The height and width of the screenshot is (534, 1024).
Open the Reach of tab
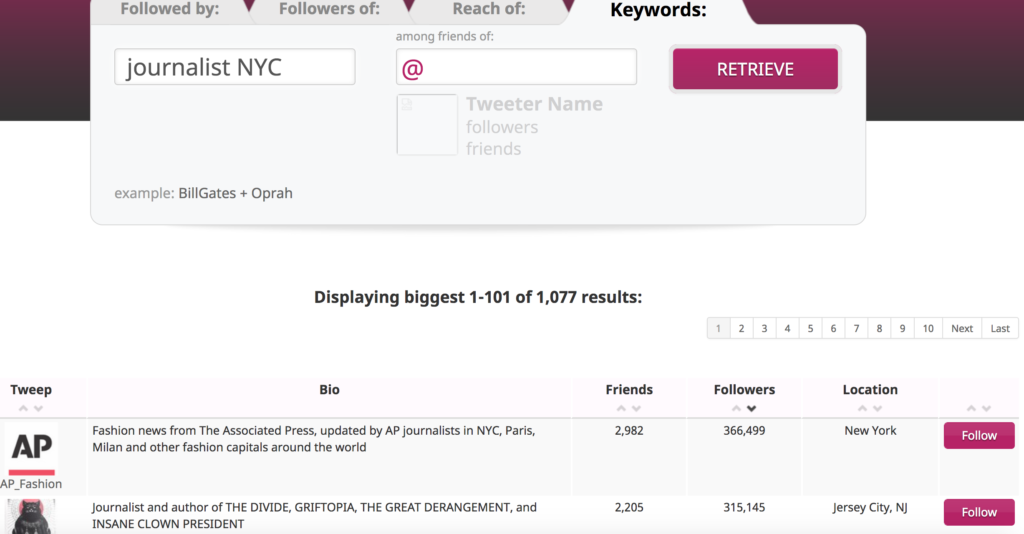click(488, 10)
